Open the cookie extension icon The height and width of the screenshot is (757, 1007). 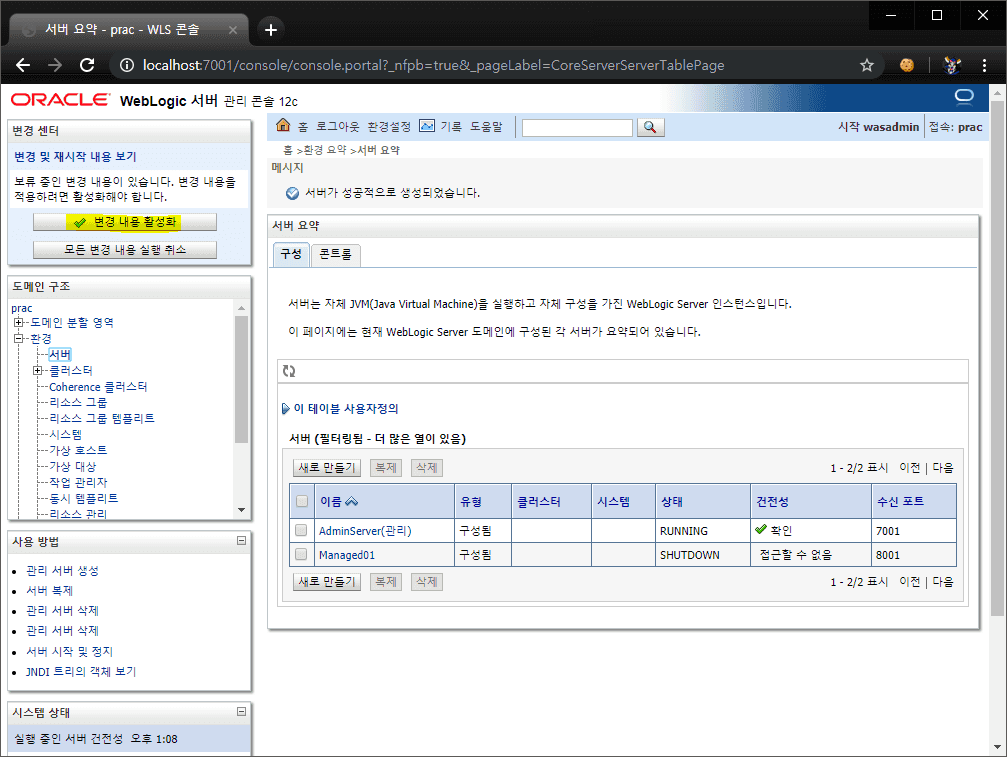(x=907, y=65)
